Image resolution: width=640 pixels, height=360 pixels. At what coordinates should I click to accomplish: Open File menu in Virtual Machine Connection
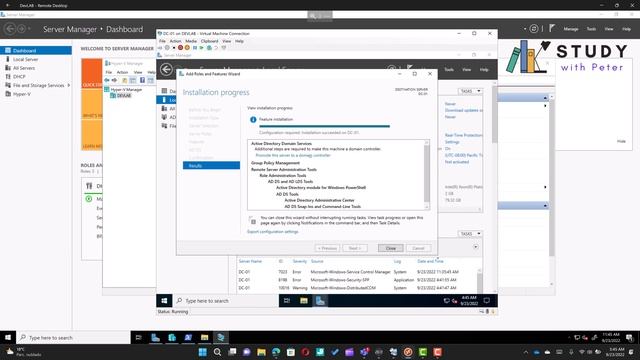(162, 41)
